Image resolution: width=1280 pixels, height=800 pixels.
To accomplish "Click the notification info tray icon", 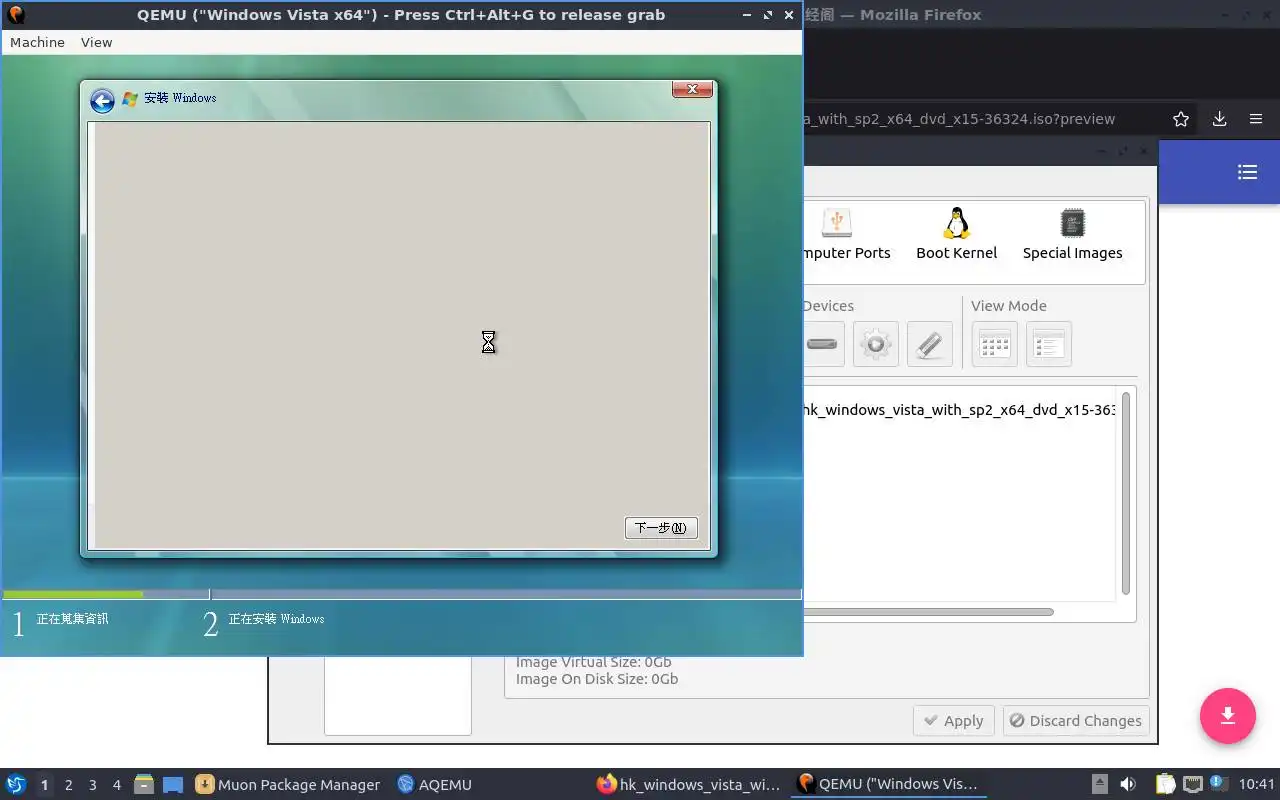I will click(1218, 783).
